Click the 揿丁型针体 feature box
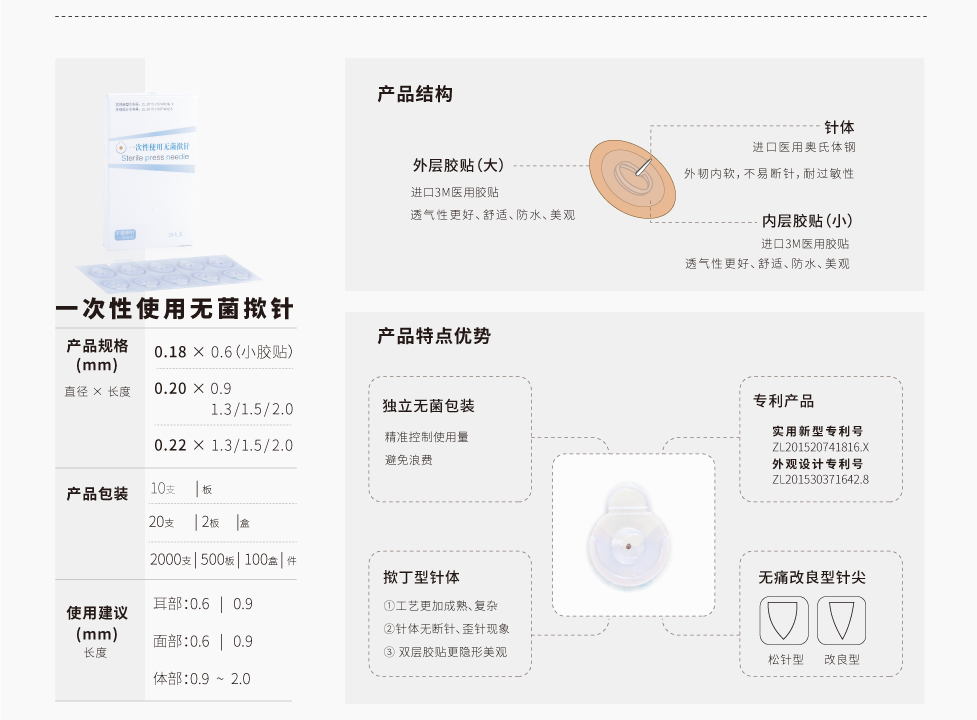 tap(450, 614)
